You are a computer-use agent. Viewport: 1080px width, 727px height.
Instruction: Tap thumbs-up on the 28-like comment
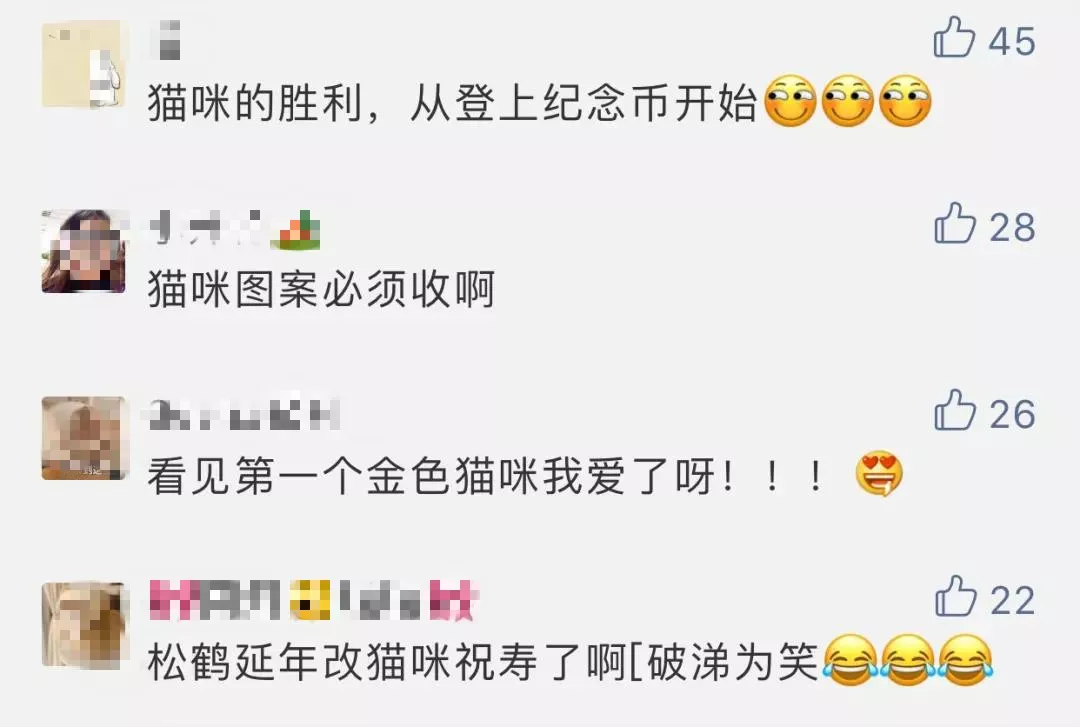coord(955,223)
